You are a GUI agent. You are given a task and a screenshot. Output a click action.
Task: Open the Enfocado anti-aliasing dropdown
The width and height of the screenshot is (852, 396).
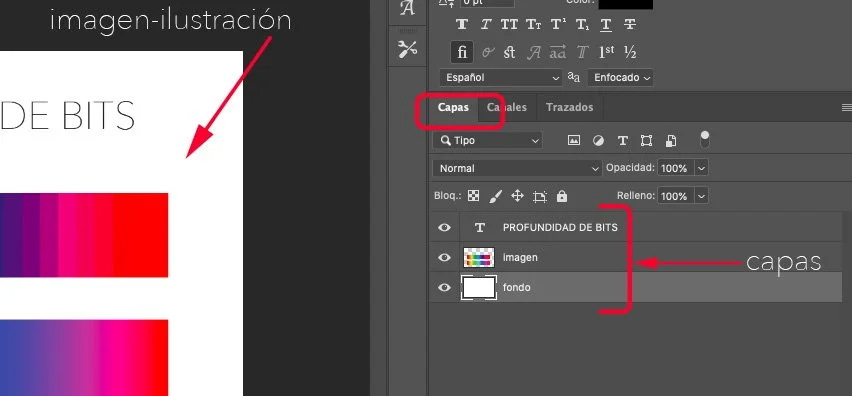point(621,78)
